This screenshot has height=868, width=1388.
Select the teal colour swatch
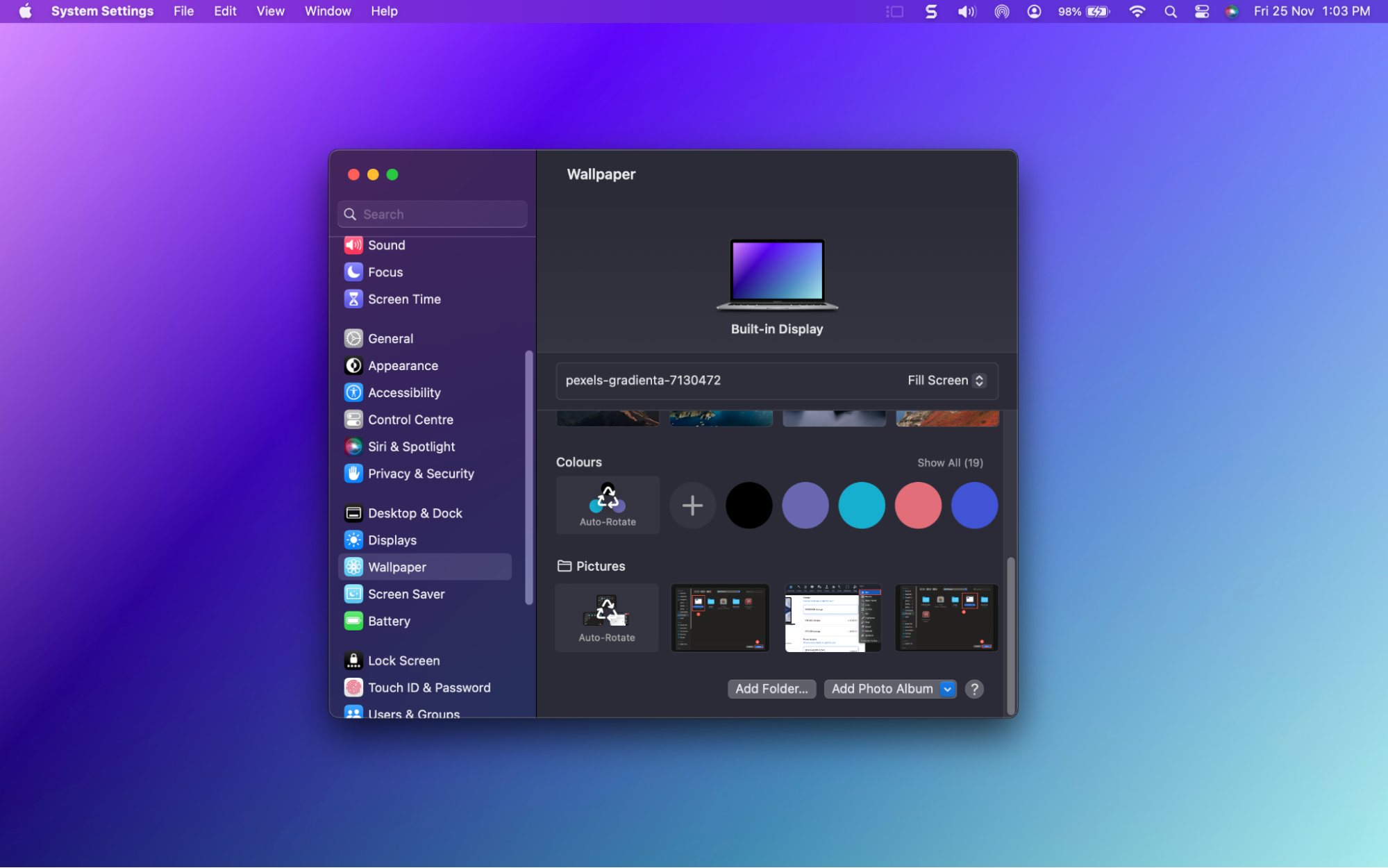coord(861,505)
